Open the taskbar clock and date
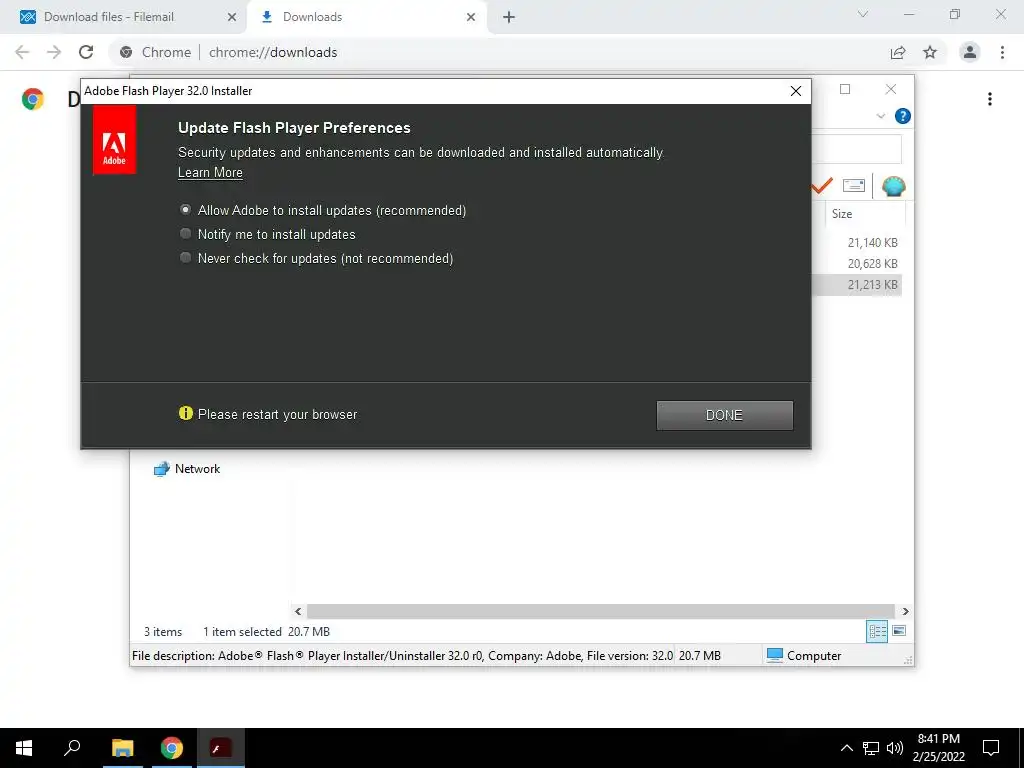This screenshot has height=768, width=1024. click(938, 748)
